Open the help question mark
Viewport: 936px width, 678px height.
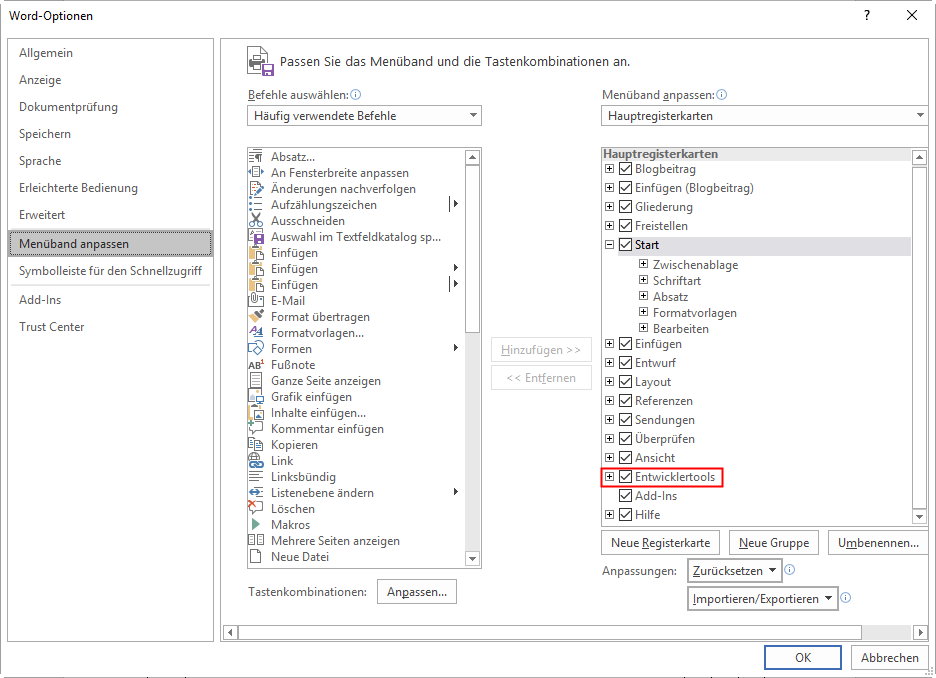coord(867,16)
